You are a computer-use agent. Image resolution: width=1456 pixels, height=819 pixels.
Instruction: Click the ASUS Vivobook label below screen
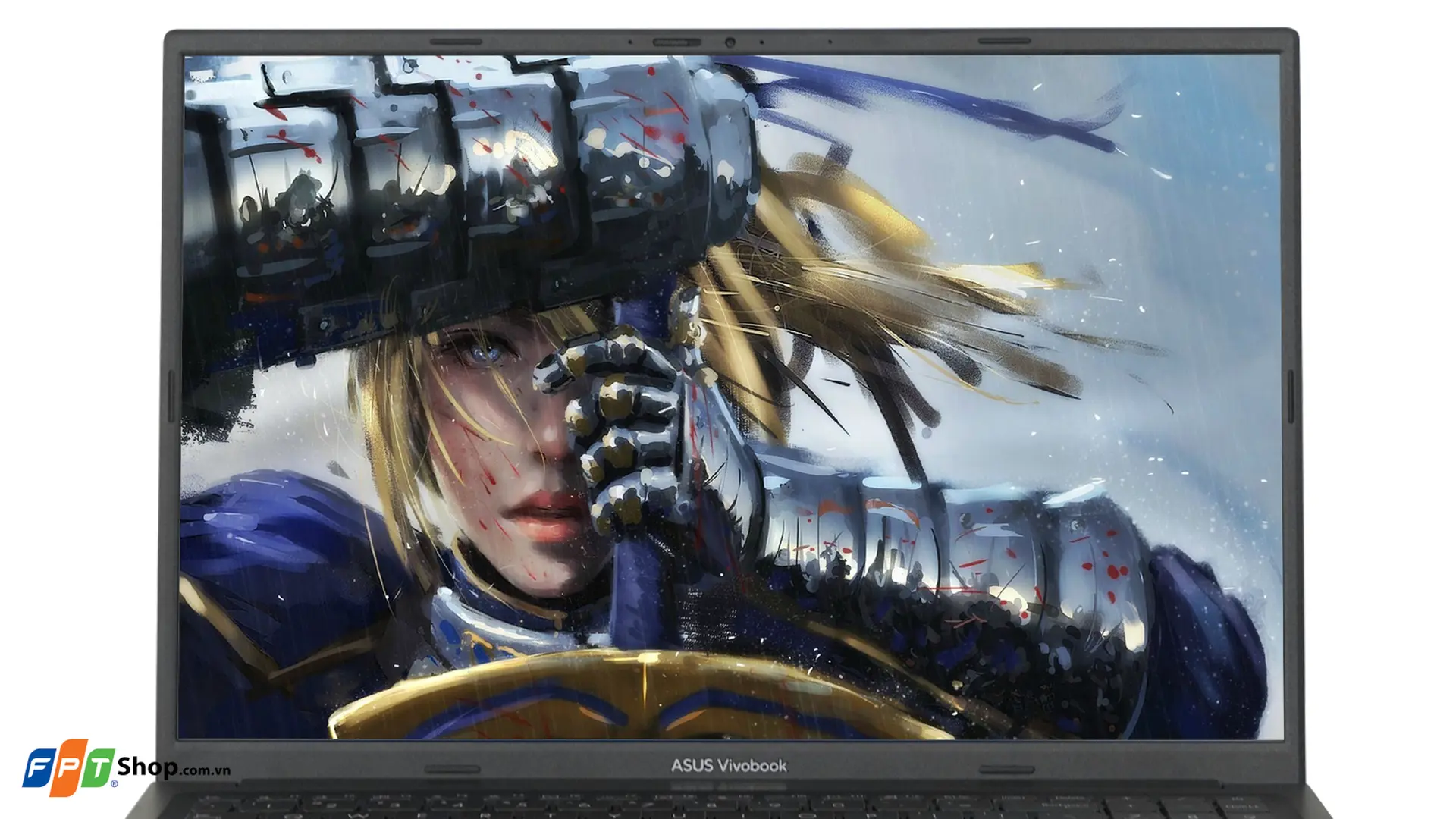[x=728, y=766]
